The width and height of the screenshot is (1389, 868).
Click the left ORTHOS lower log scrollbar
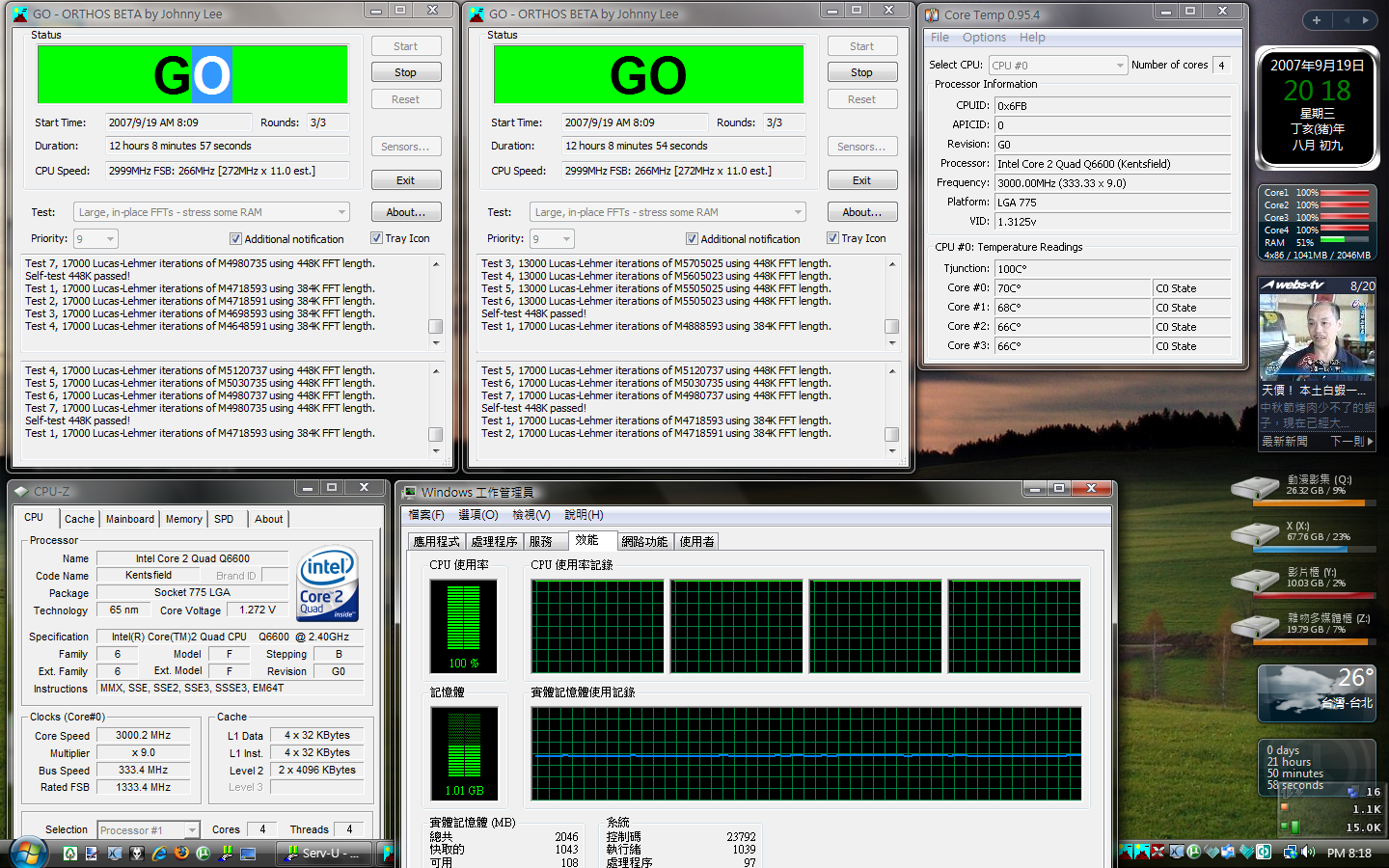coord(436,410)
